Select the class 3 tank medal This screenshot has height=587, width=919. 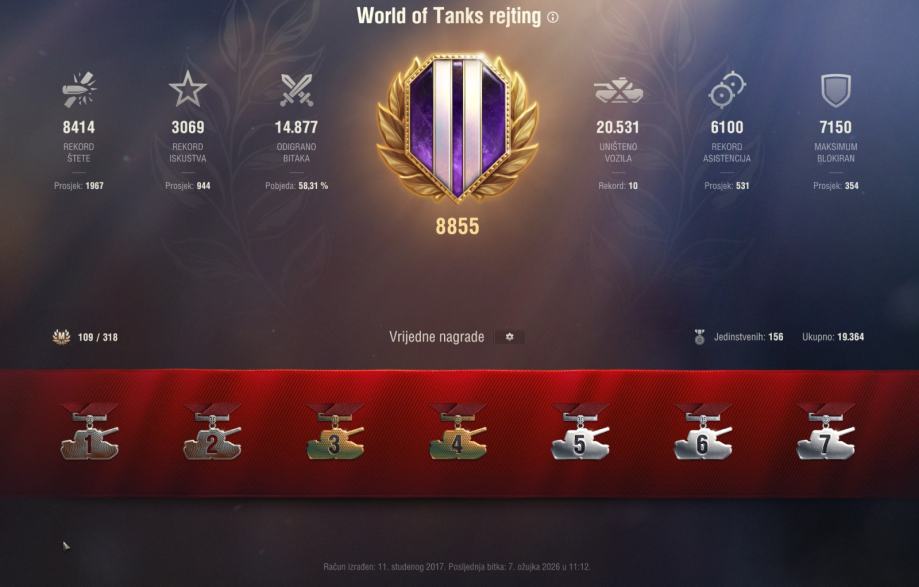(x=335, y=432)
